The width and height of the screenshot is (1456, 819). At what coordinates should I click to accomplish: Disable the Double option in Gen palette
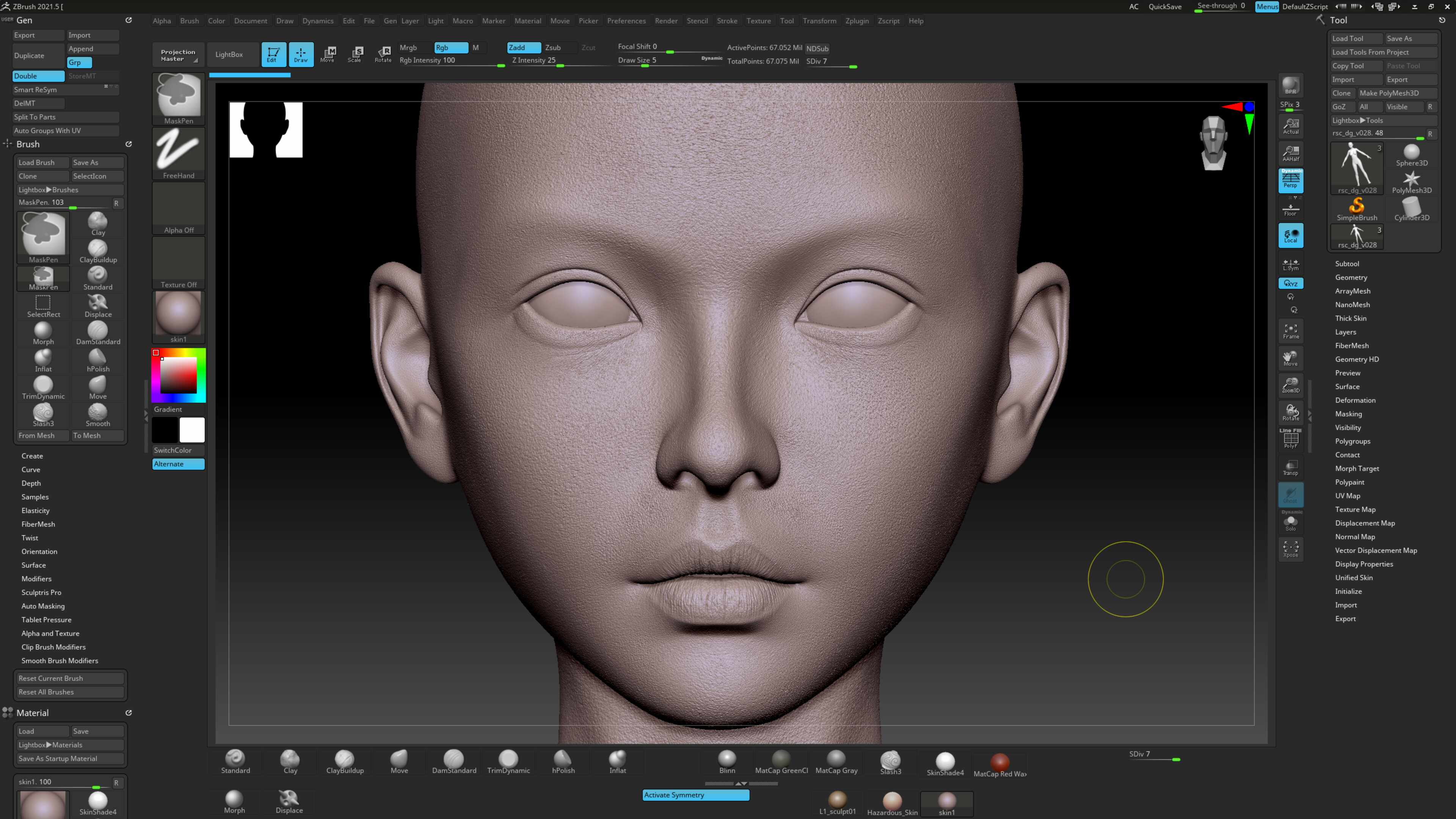pyautogui.click(x=38, y=76)
